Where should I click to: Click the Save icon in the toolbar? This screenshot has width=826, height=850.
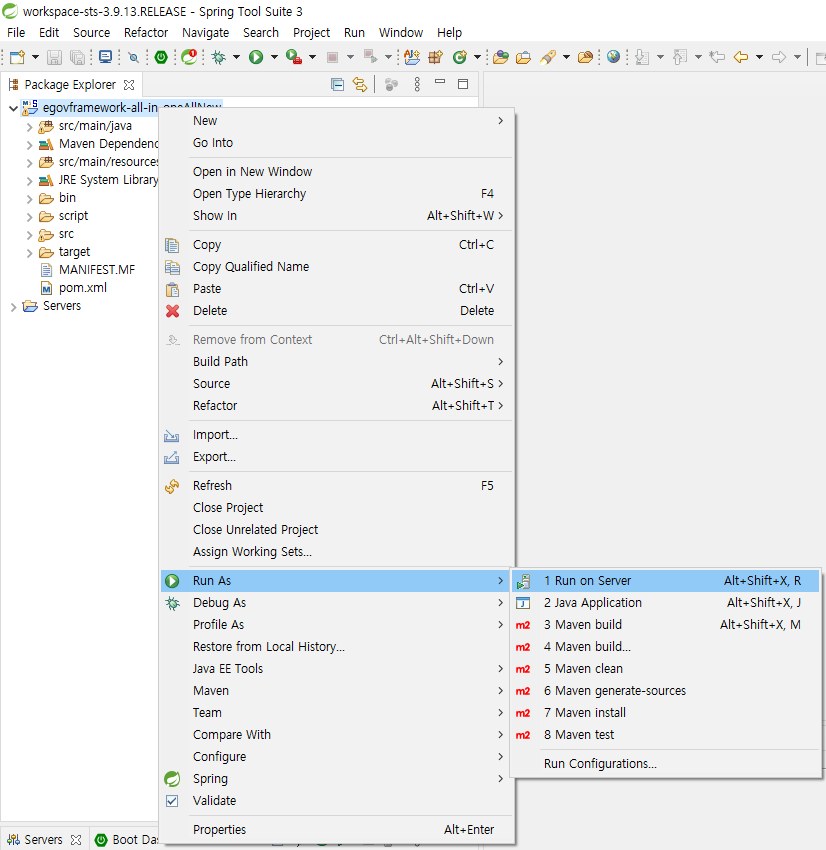click(x=54, y=58)
